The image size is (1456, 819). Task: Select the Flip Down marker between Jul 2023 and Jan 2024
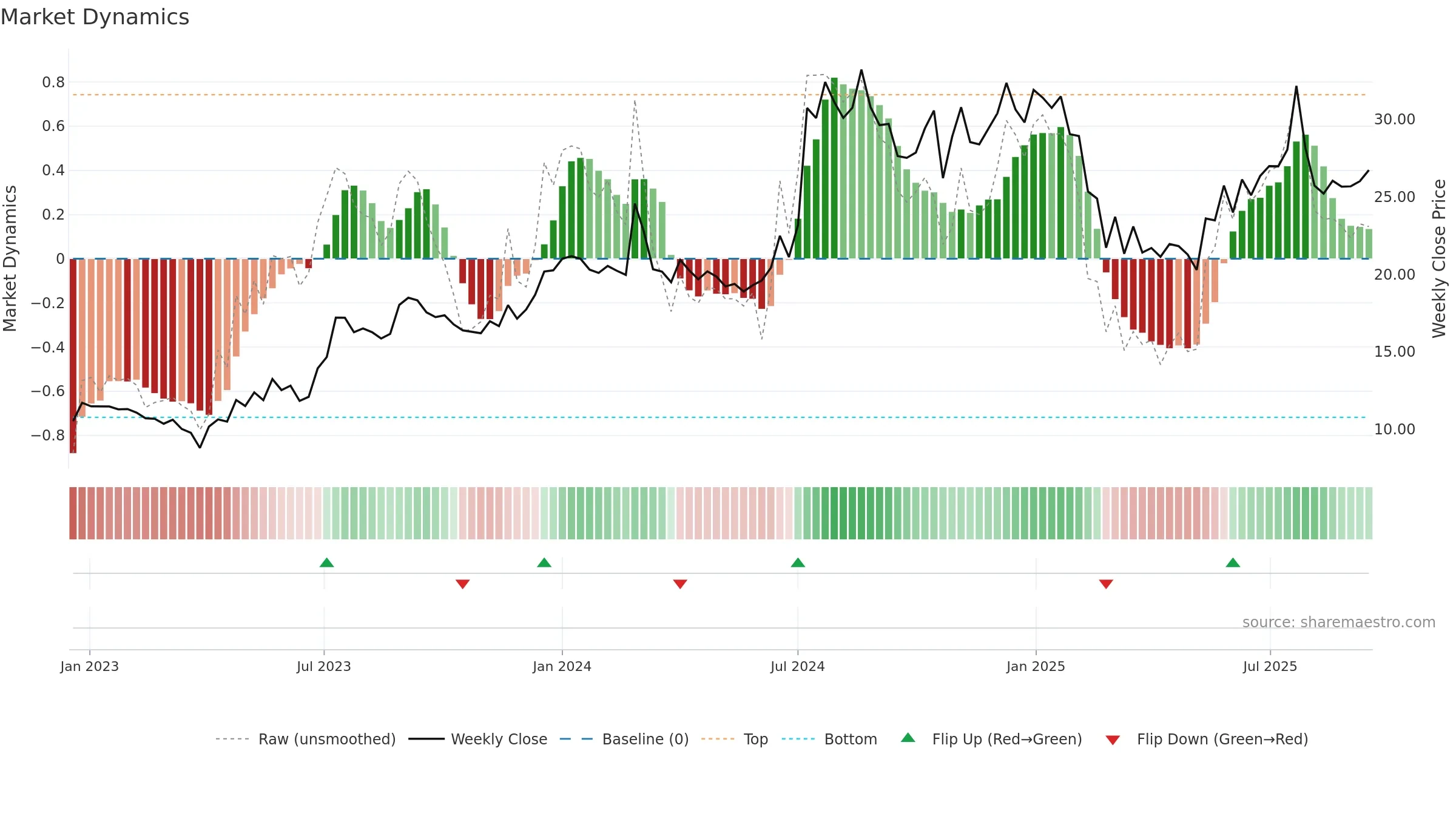(463, 584)
